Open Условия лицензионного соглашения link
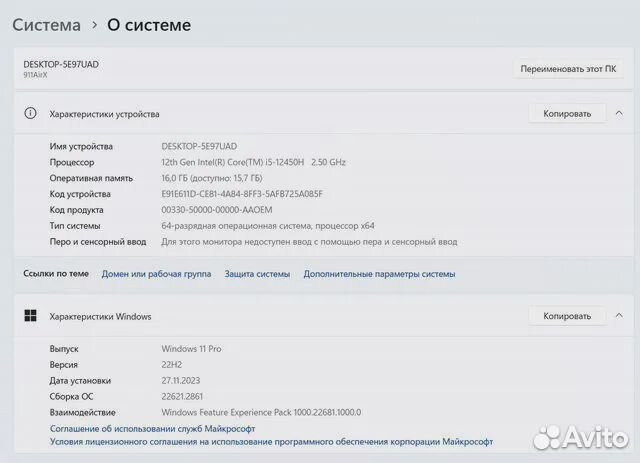The height and width of the screenshot is (463, 640). (271, 442)
